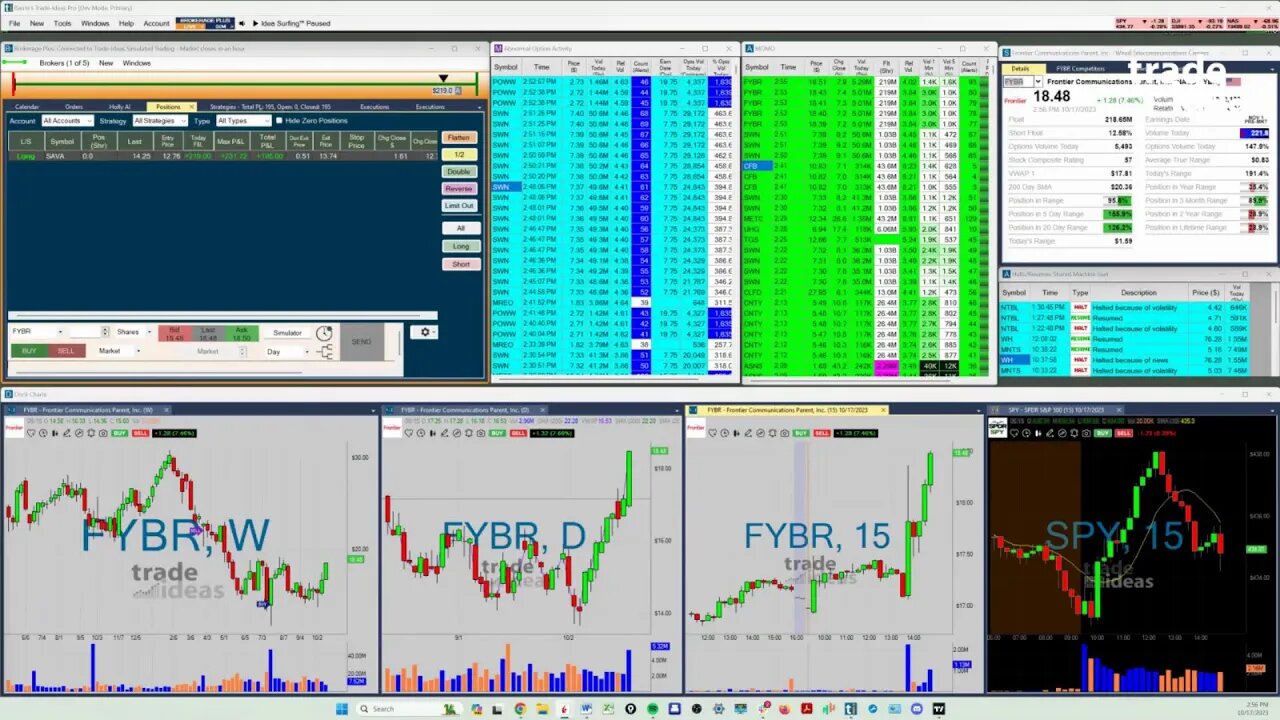Click the taskbar Search box
1280x720 pixels.
(409, 709)
